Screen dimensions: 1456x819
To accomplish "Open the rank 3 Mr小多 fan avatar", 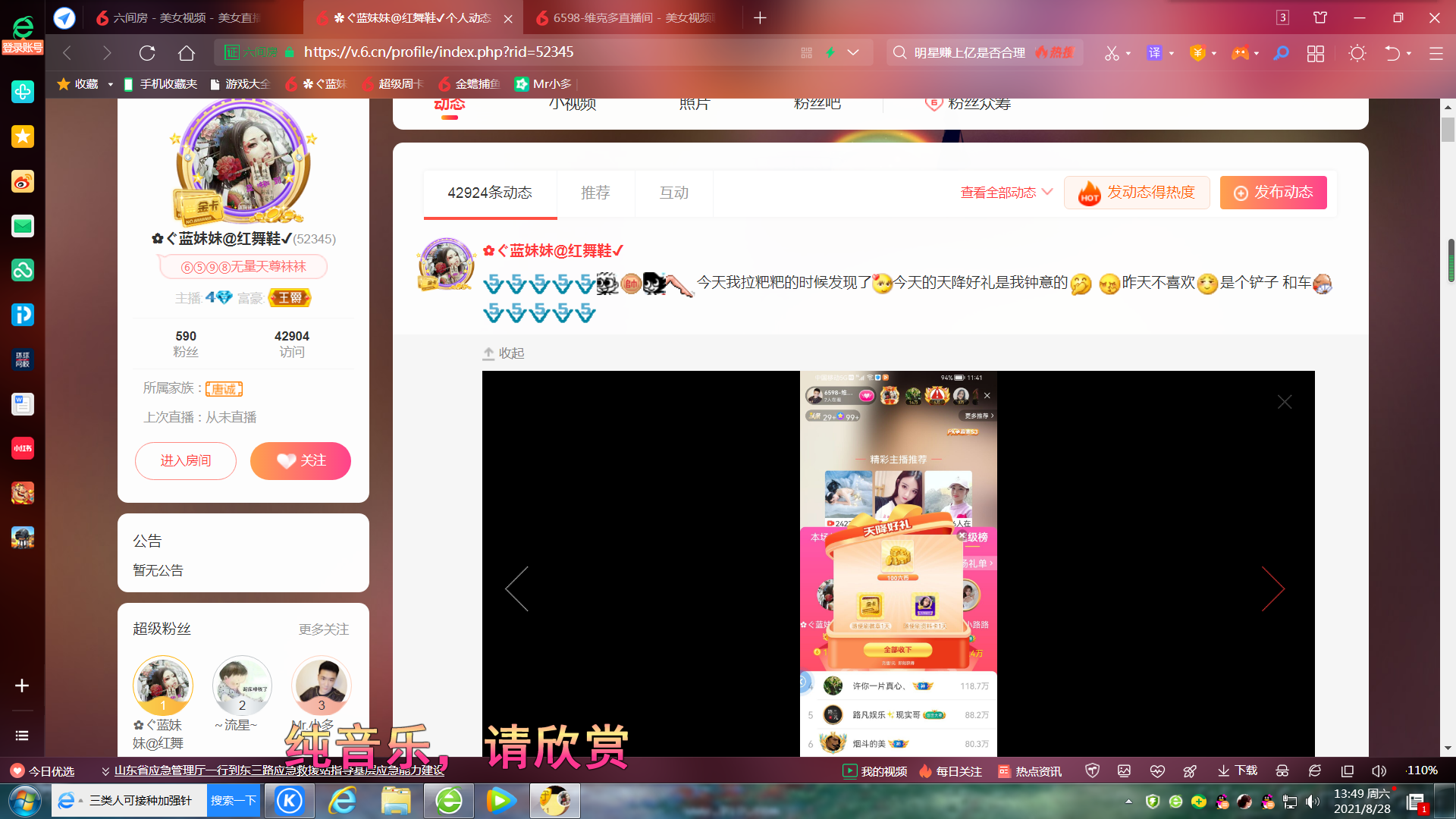I will pos(322,686).
